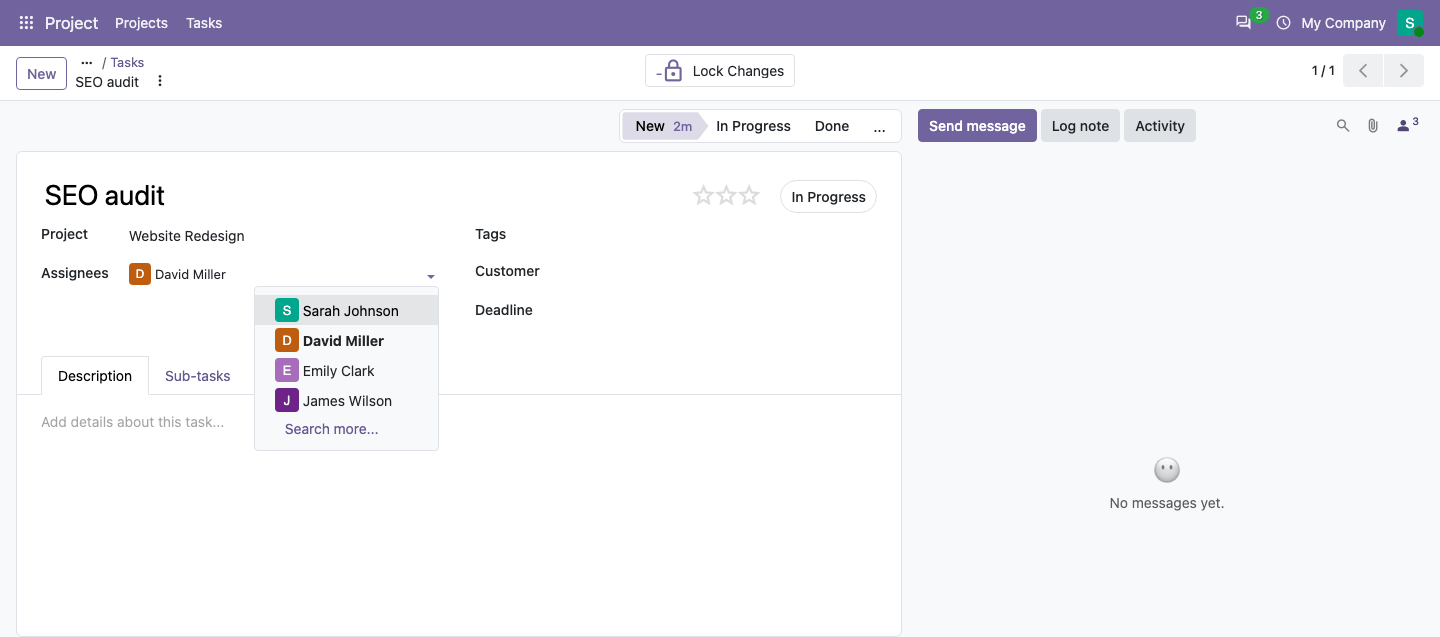Open the Tasks menu
The width and height of the screenshot is (1440, 637).
(x=204, y=22)
